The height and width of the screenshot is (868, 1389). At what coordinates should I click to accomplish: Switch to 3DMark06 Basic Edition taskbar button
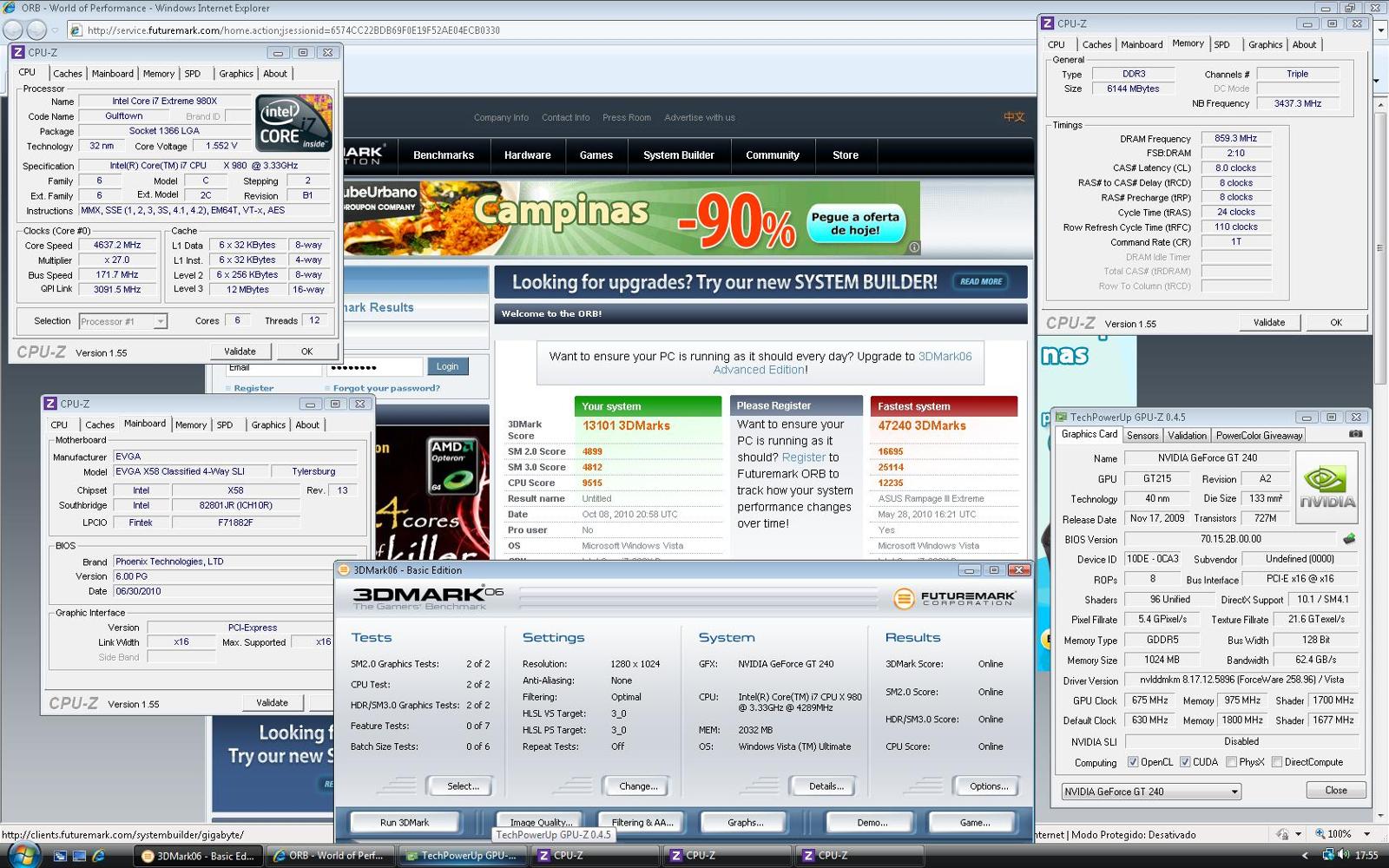click(197, 856)
